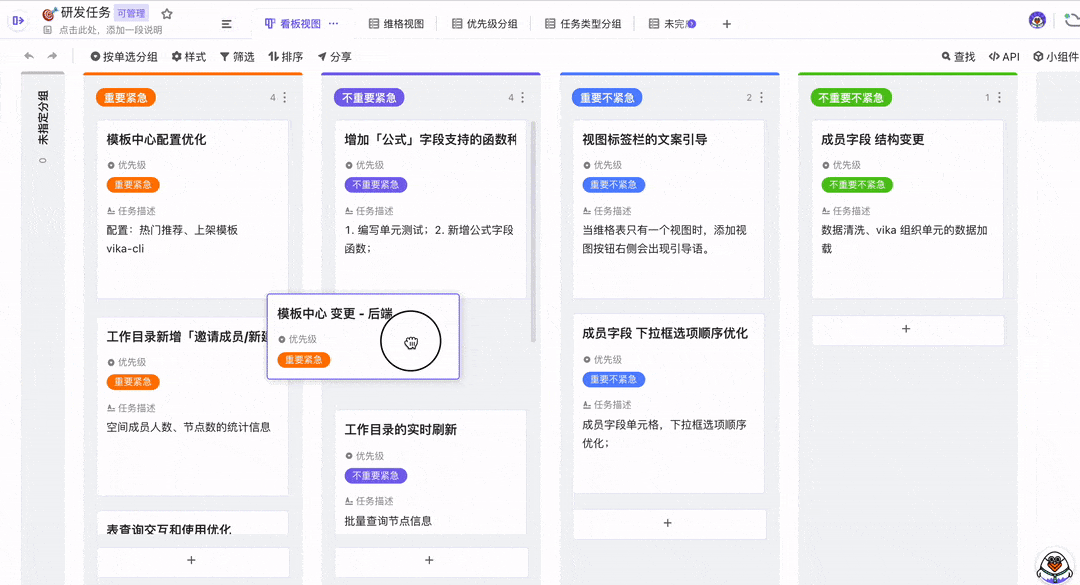The width and height of the screenshot is (1080, 585).
Task: Switch to the 任务类型分组 tab
Action: point(582,24)
